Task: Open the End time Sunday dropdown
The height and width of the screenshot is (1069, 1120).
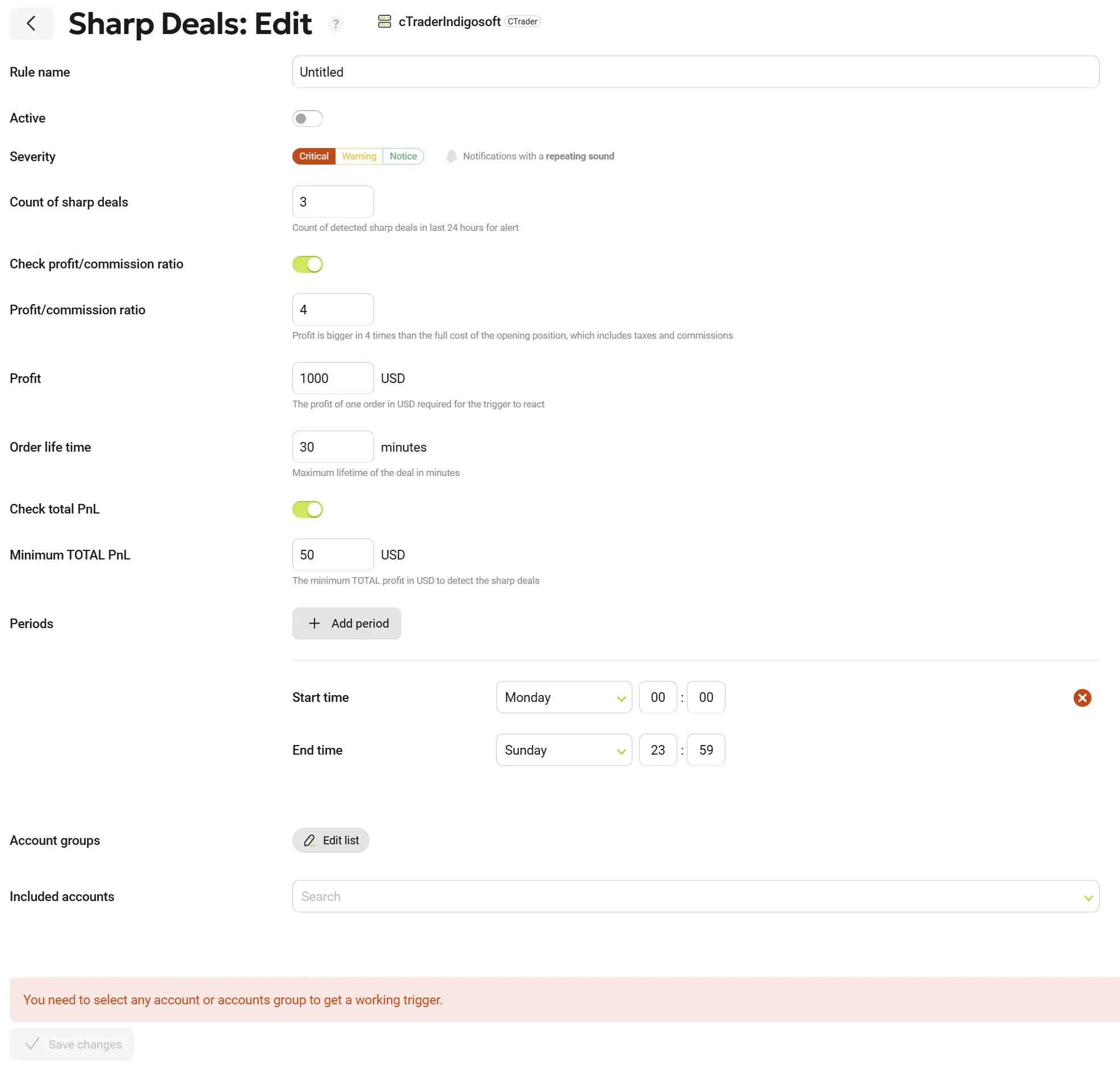Action: click(563, 750)
